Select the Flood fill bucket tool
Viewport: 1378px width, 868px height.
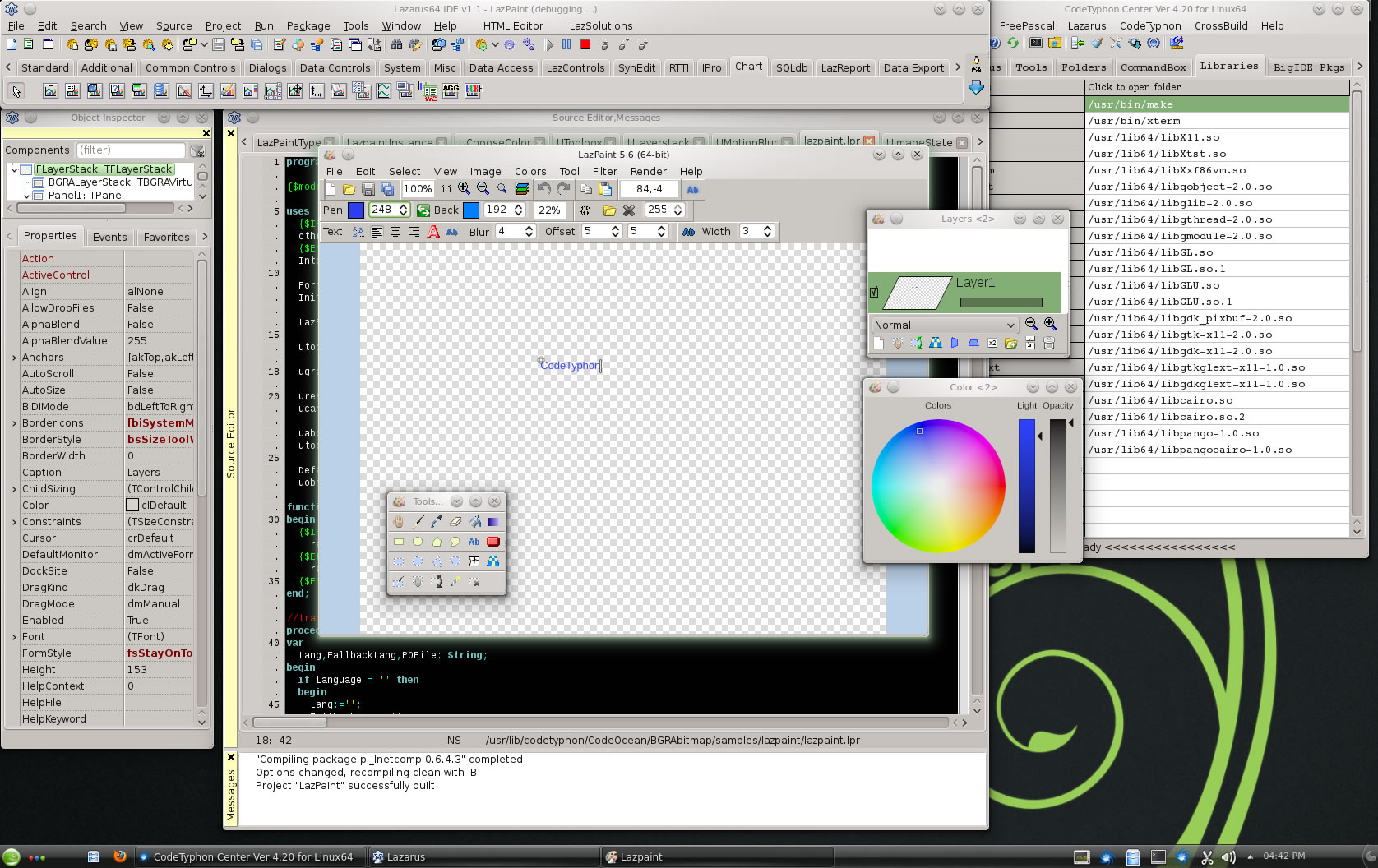click(474, 522)
